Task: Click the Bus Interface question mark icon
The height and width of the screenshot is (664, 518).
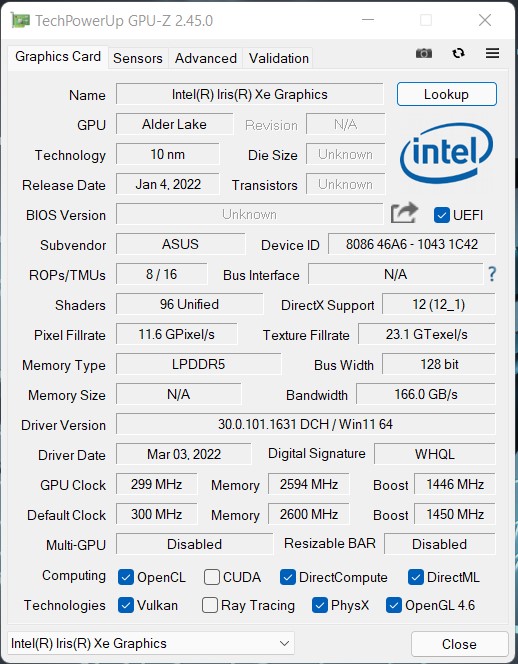Action: [492, 274]
